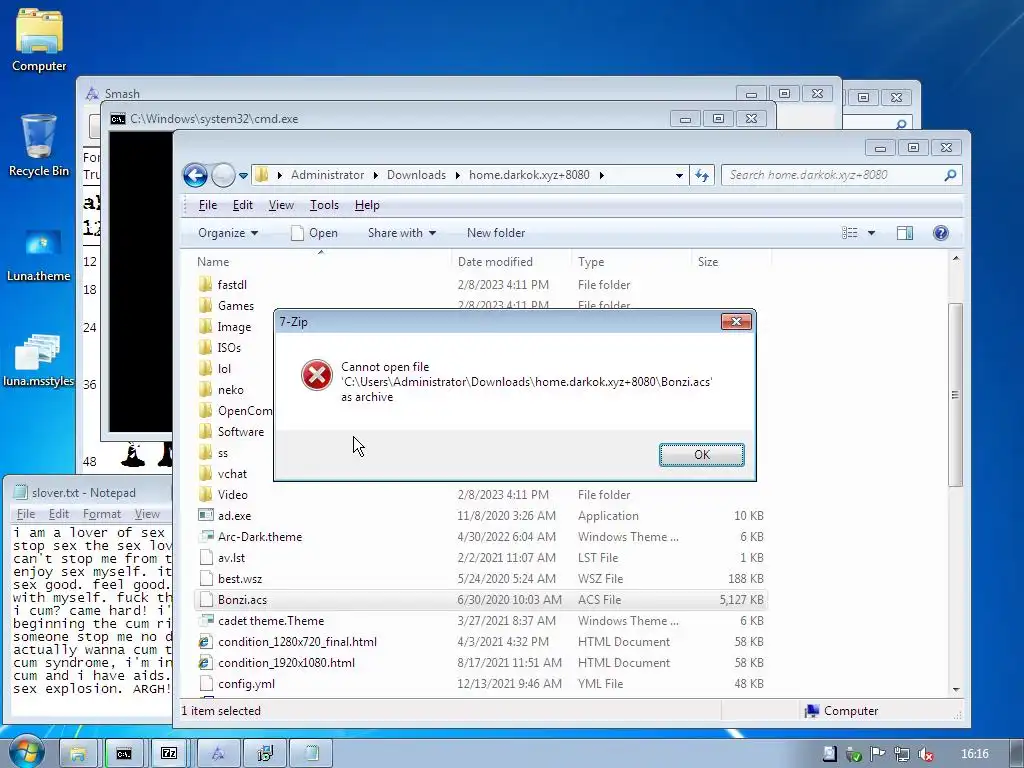Image resolution: width=1024 pixels, height=768 pixels.
Task: Open the view options dropdown arrow
Action: [x=871, y=233]
